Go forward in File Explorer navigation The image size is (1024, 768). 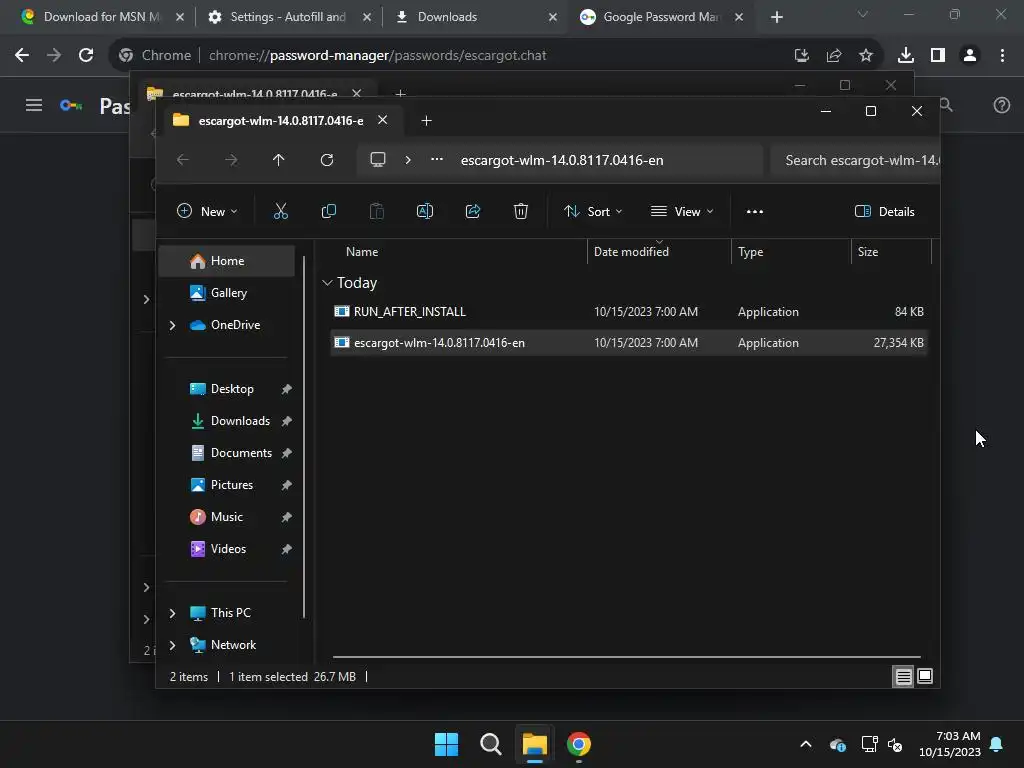[x=231, y=160]
